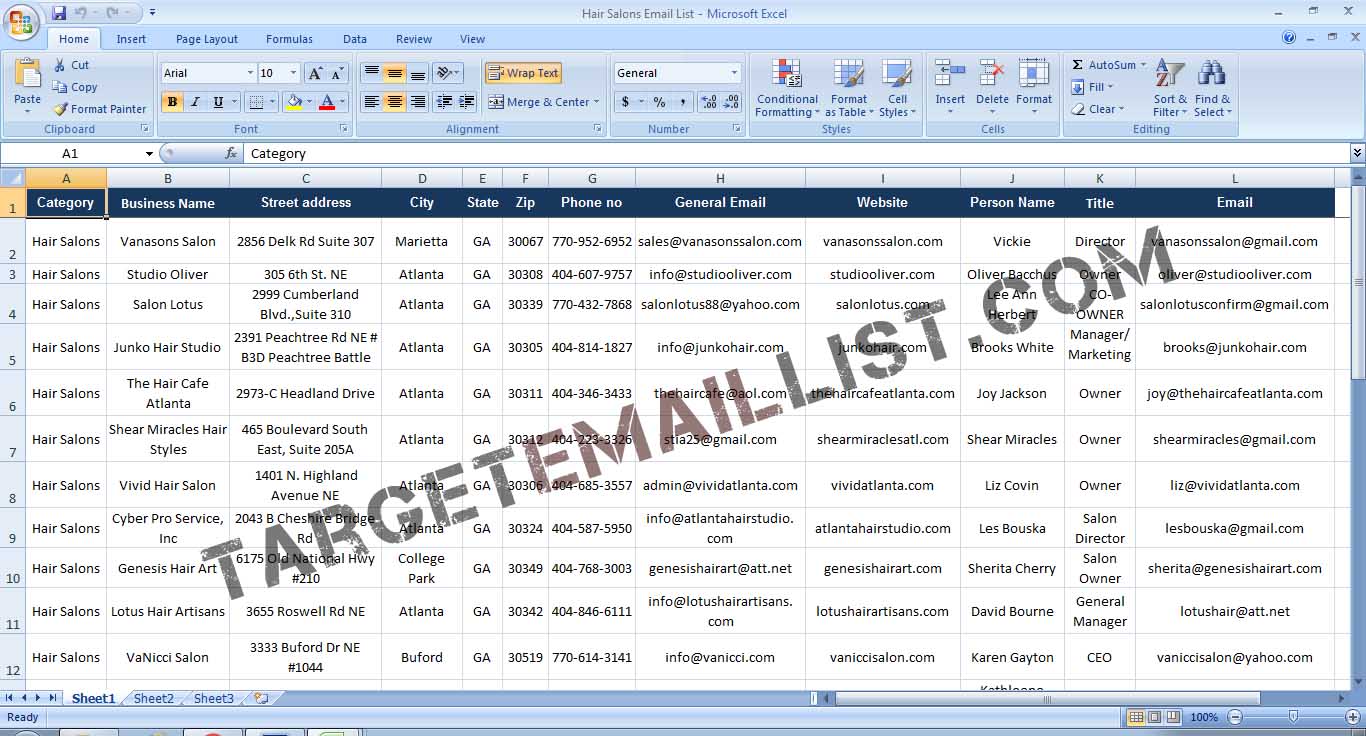Open the font size dropdown

tap(293, 73)
